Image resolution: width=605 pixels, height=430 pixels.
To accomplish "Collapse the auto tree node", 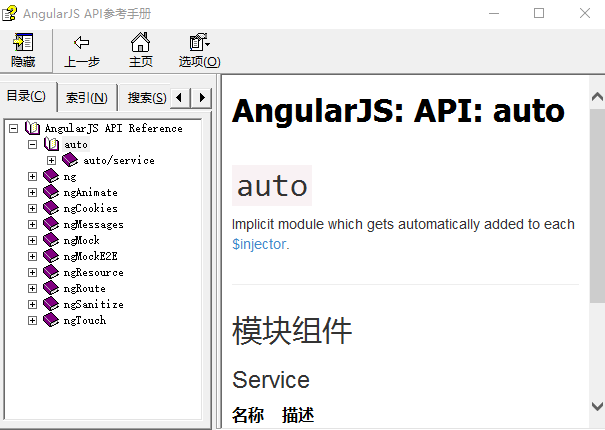I will (x=33, y=144).
